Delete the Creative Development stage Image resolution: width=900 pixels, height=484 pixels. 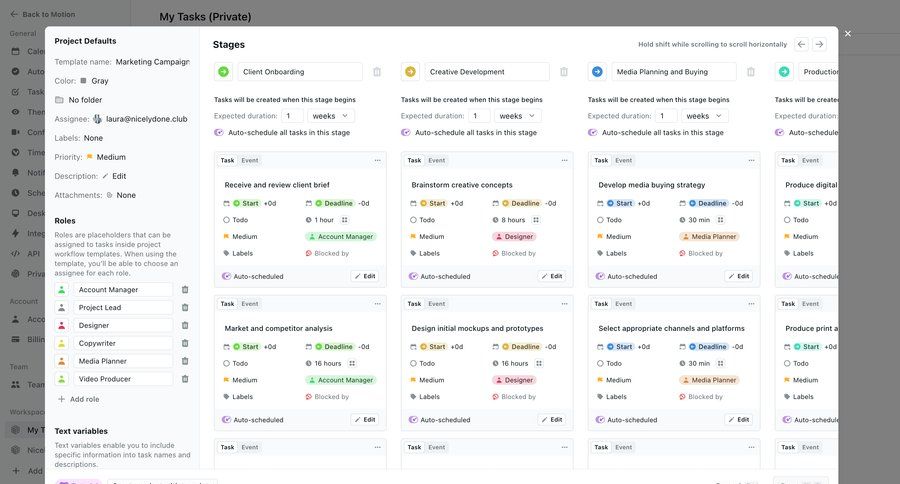(x=564, y=72)
